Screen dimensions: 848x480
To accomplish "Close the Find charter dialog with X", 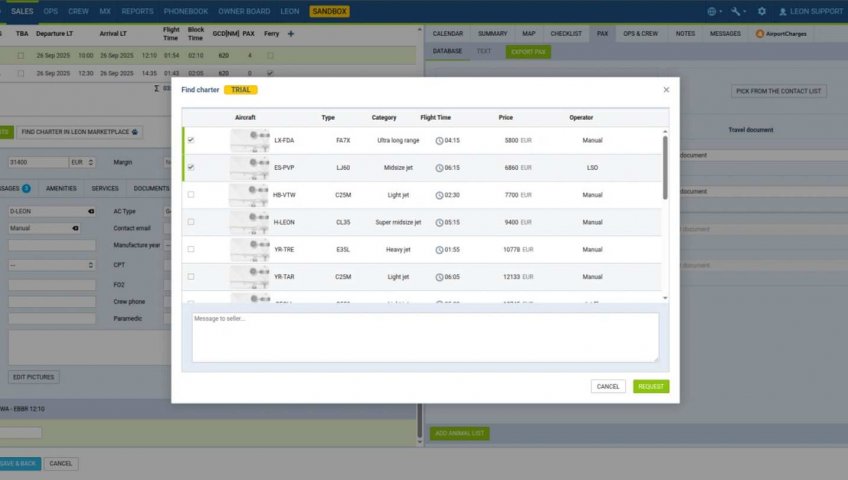I will pos(666,90).
